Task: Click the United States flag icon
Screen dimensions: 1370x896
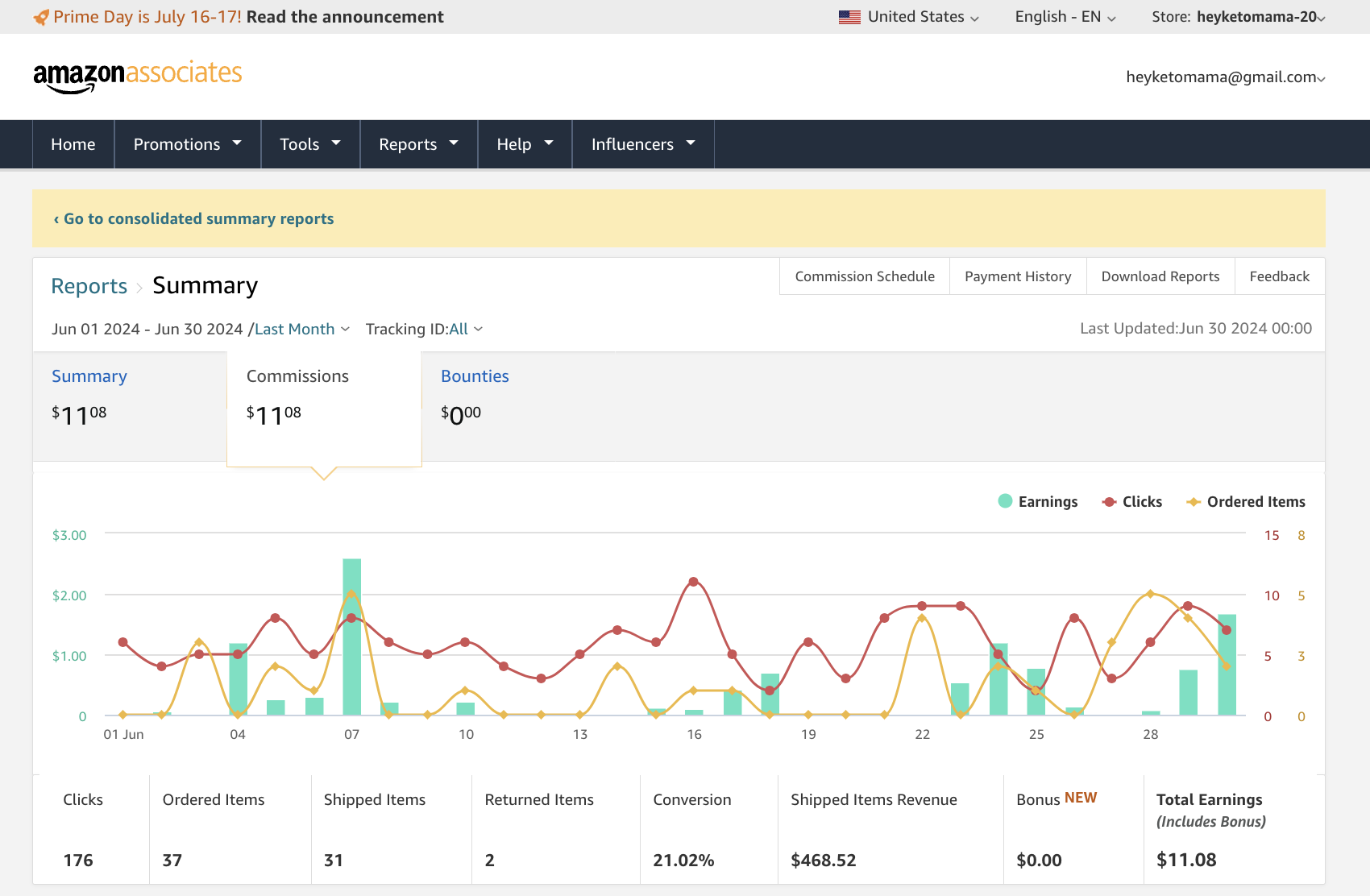Action: click(x=849, y=17)
